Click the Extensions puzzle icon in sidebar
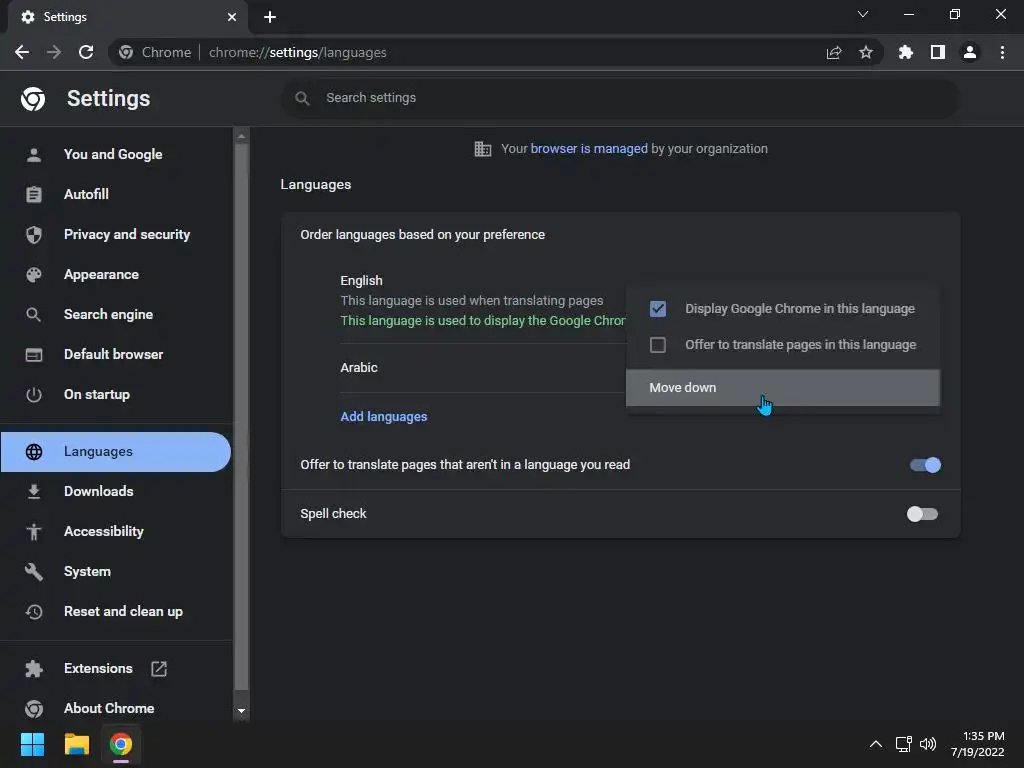This screenshot has height=768, width=1024. [x=33, y=669]
